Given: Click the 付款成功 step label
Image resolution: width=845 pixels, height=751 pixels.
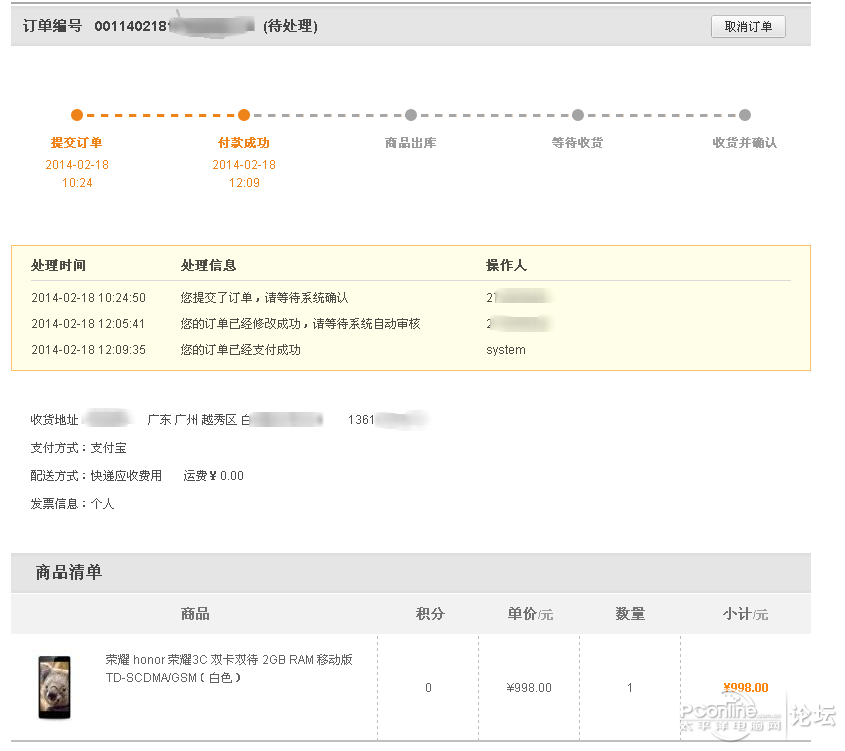Looking at the screenshot, I should tap(244, 143).
